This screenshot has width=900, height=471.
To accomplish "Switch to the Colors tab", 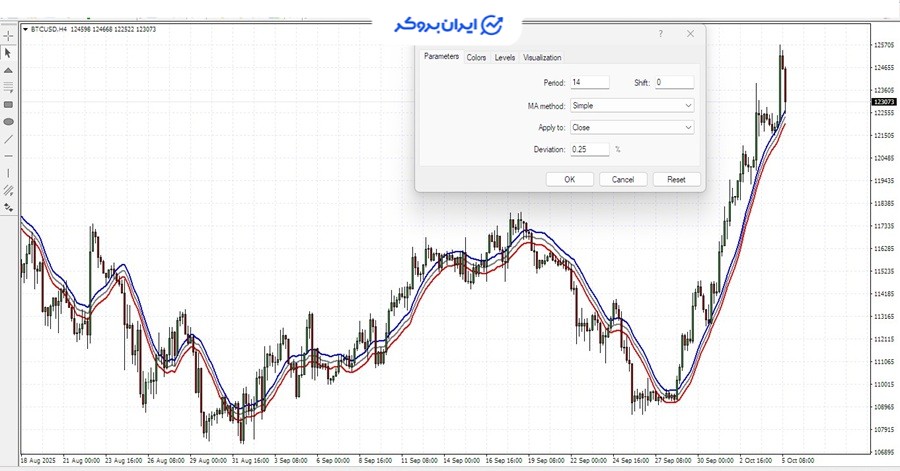I will pos(476,58).
